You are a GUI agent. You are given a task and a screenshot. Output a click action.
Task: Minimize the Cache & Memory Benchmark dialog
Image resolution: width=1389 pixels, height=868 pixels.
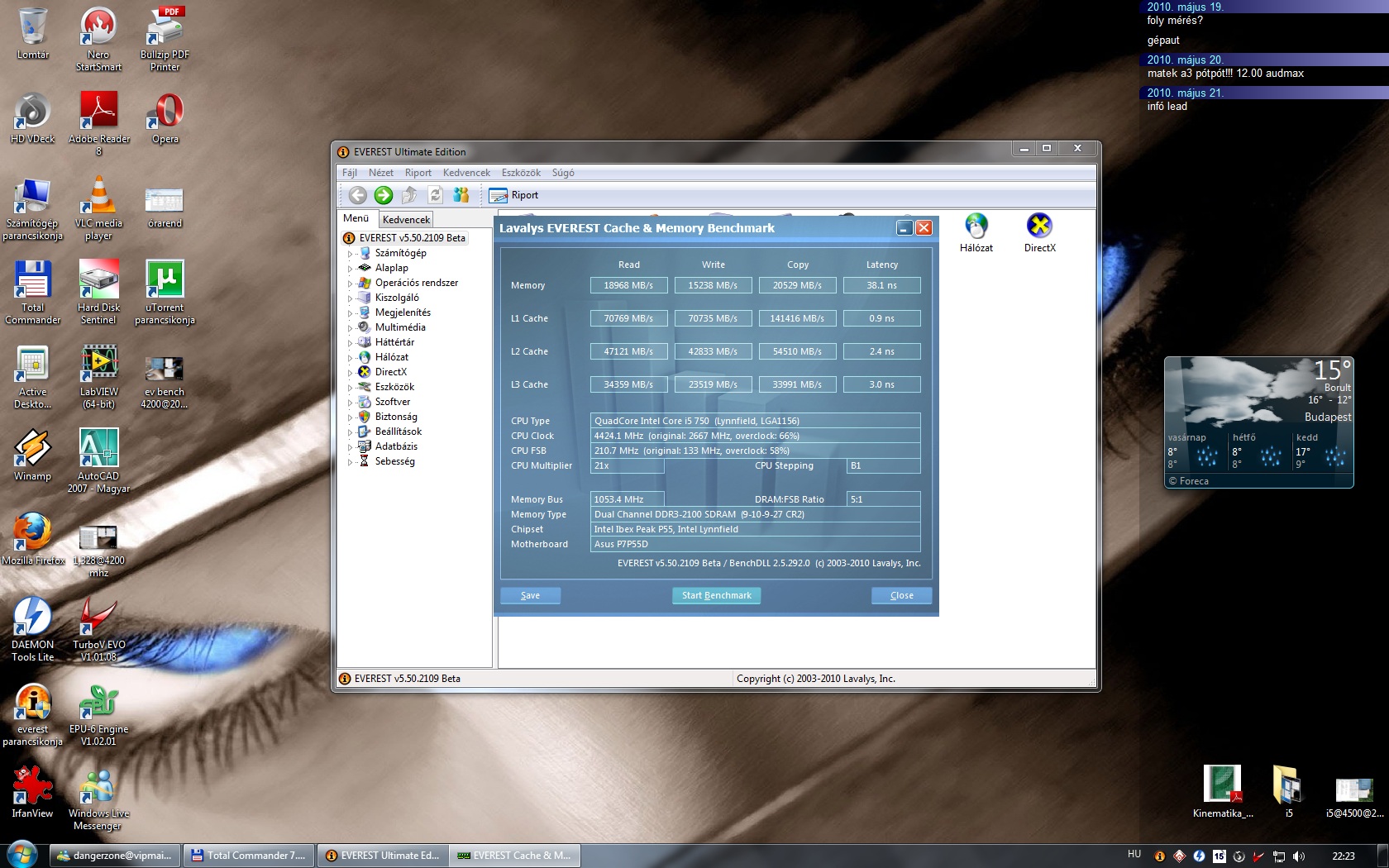pos(905,228)
